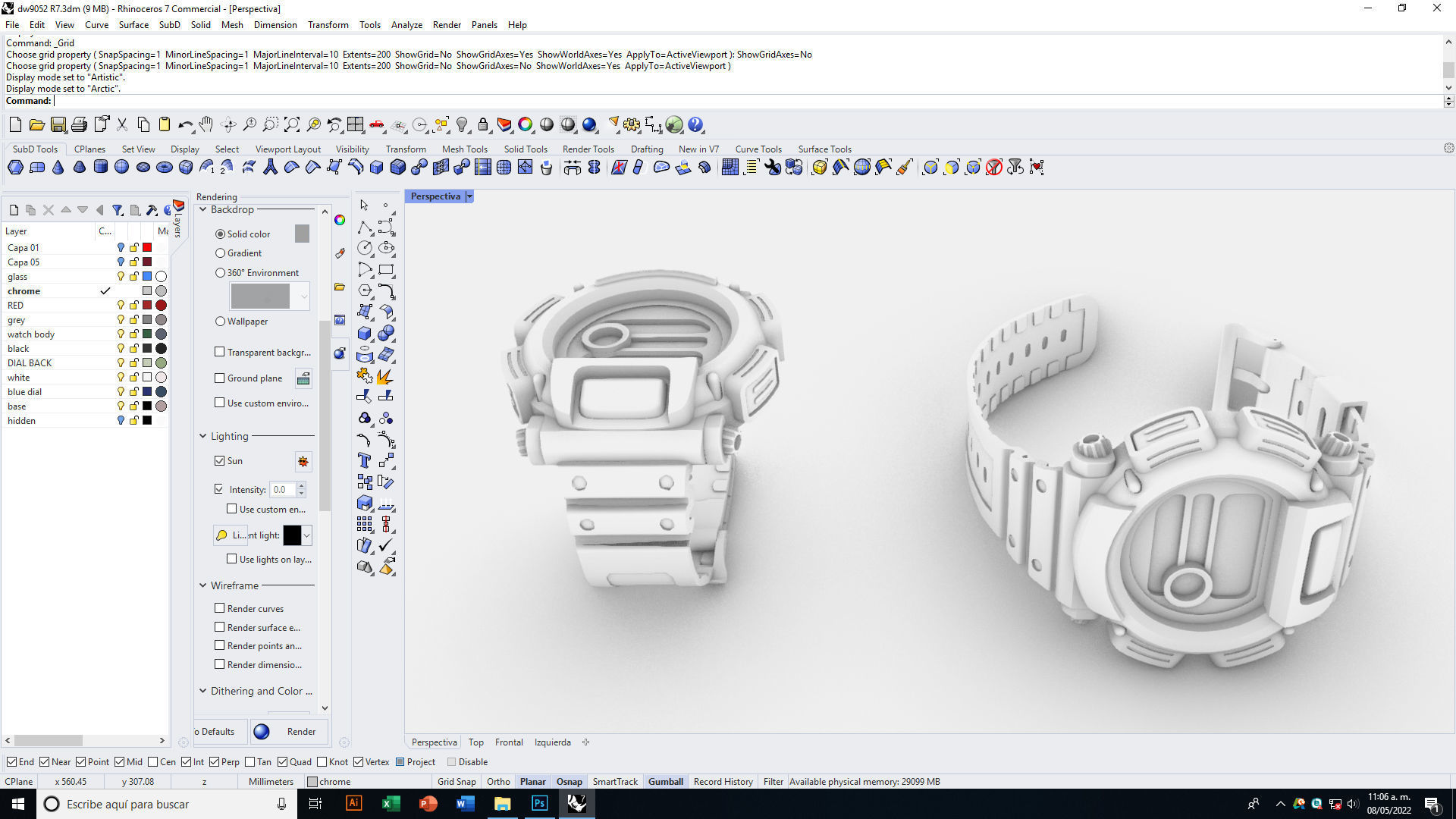Screen dimensions: 1456x819
Task: Collapse the Wireframe section
Action: (x=203, y=585)
